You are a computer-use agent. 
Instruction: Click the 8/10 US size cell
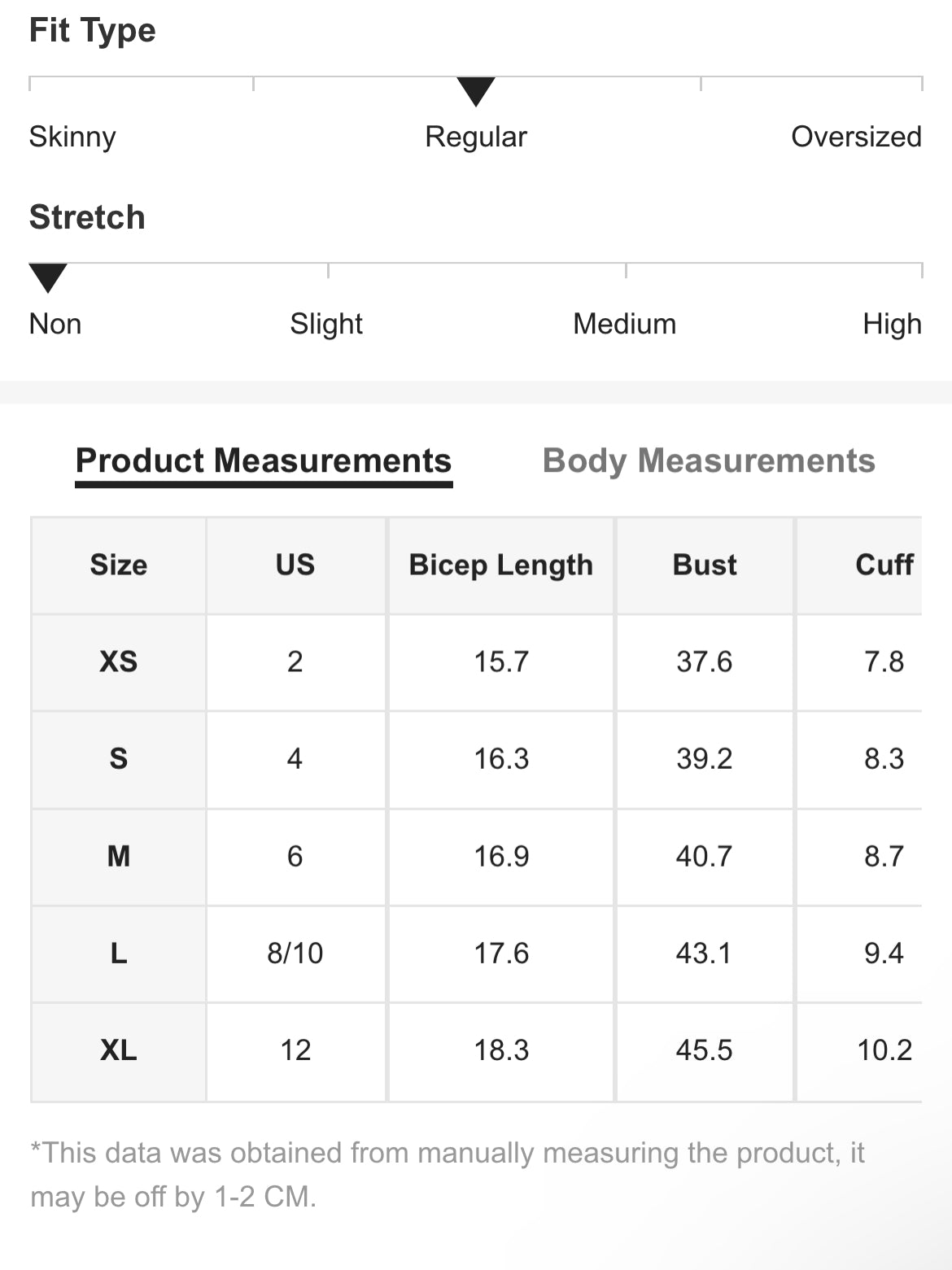pyautogui.click(x=295, y=953)
